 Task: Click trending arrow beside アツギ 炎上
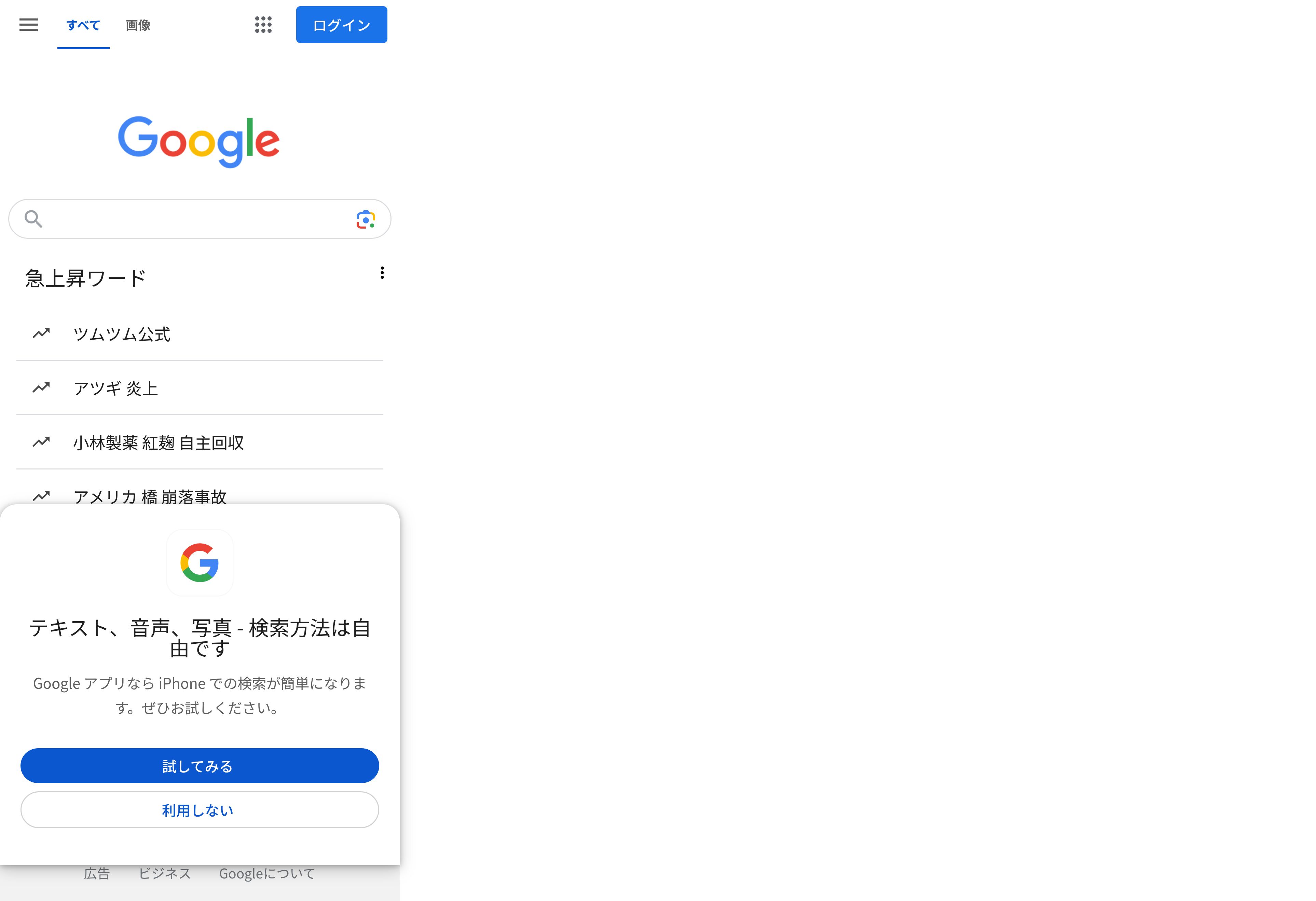click(x=41, y=387)
